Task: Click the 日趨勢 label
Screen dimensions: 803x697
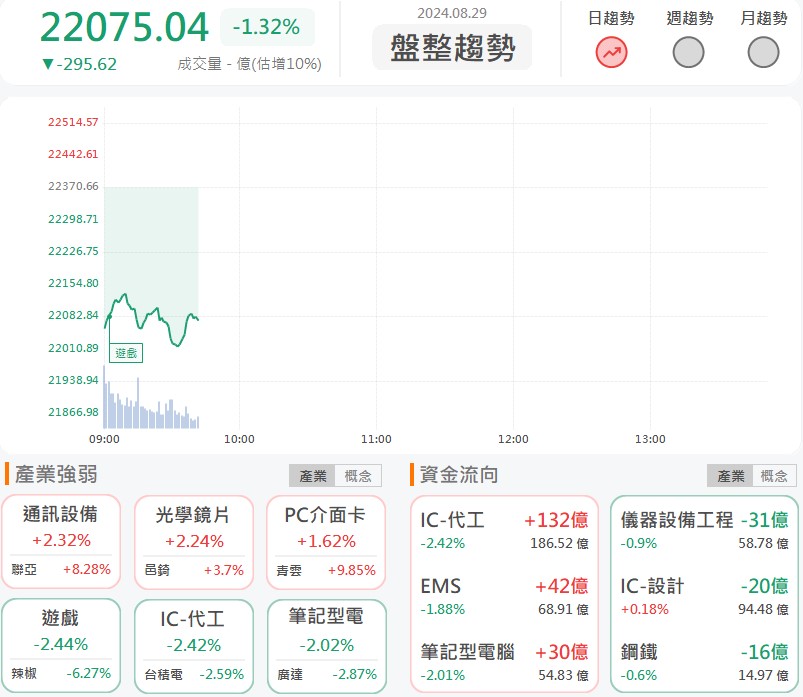Action: (x=611, y=18)
